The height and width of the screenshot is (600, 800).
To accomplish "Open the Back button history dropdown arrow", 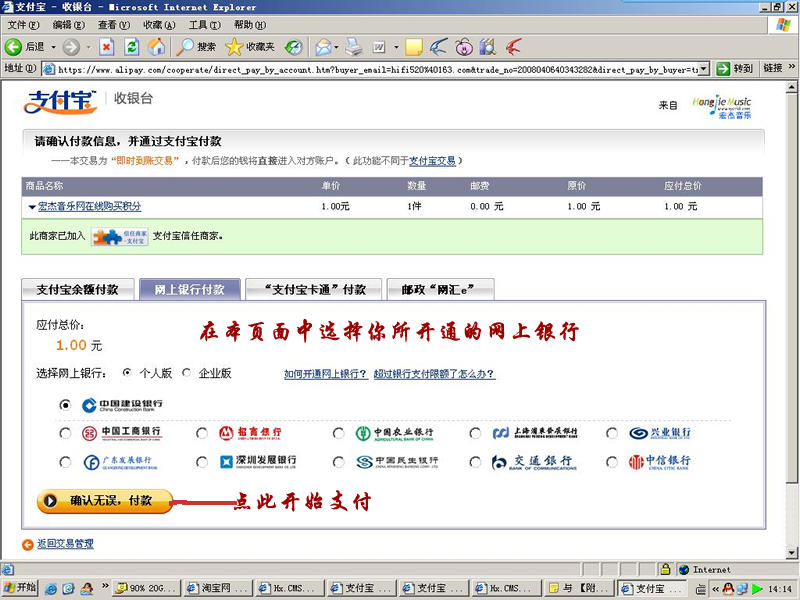I will tap(53, 47).
